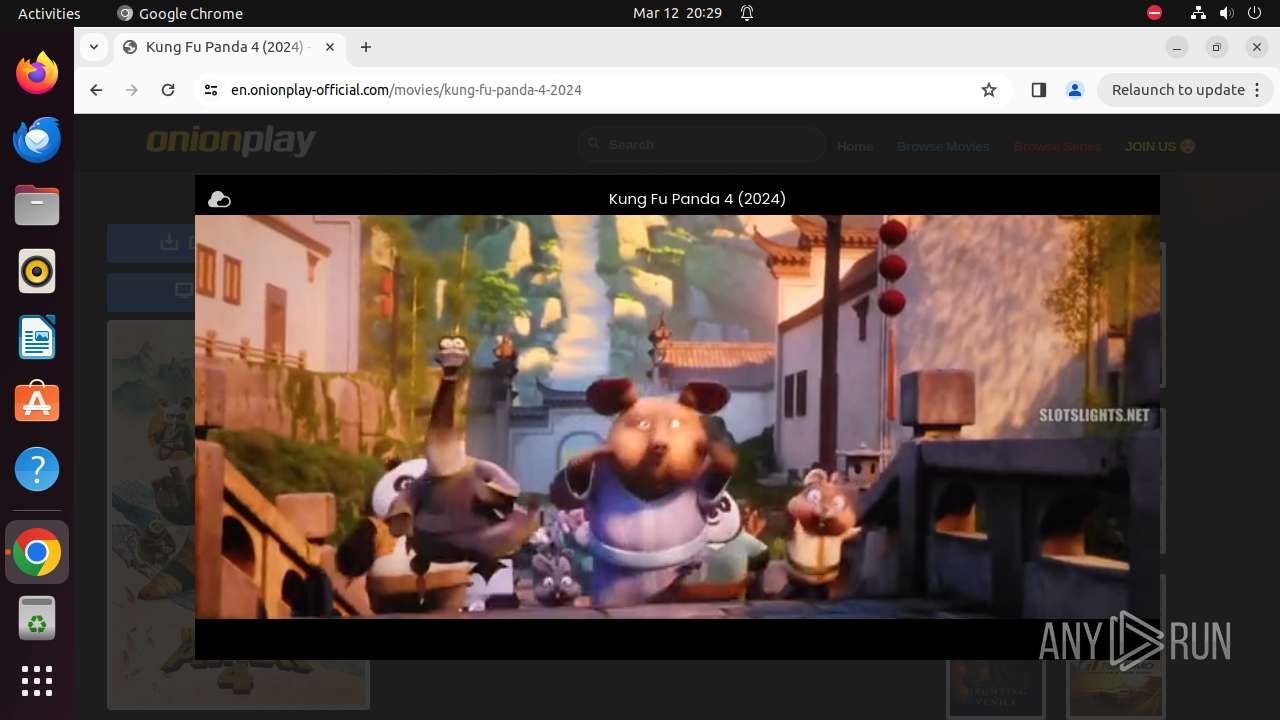The width and height of the screenshot is (1280, 720).
Task: Open the Activities overview
Action: tap(49, 13)
